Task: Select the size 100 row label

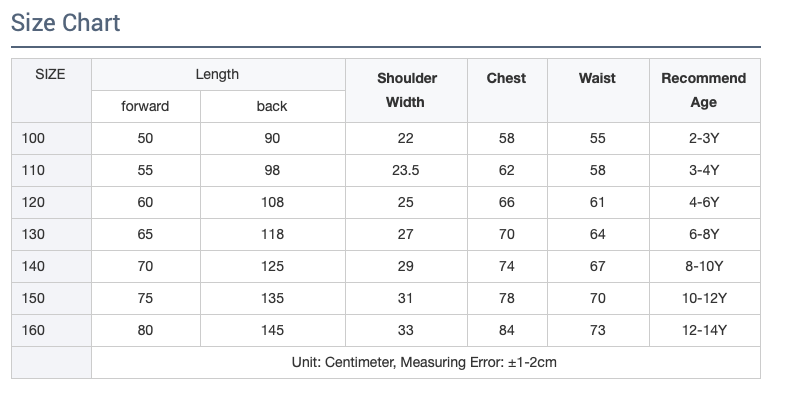Action: [x=51, y=139]
